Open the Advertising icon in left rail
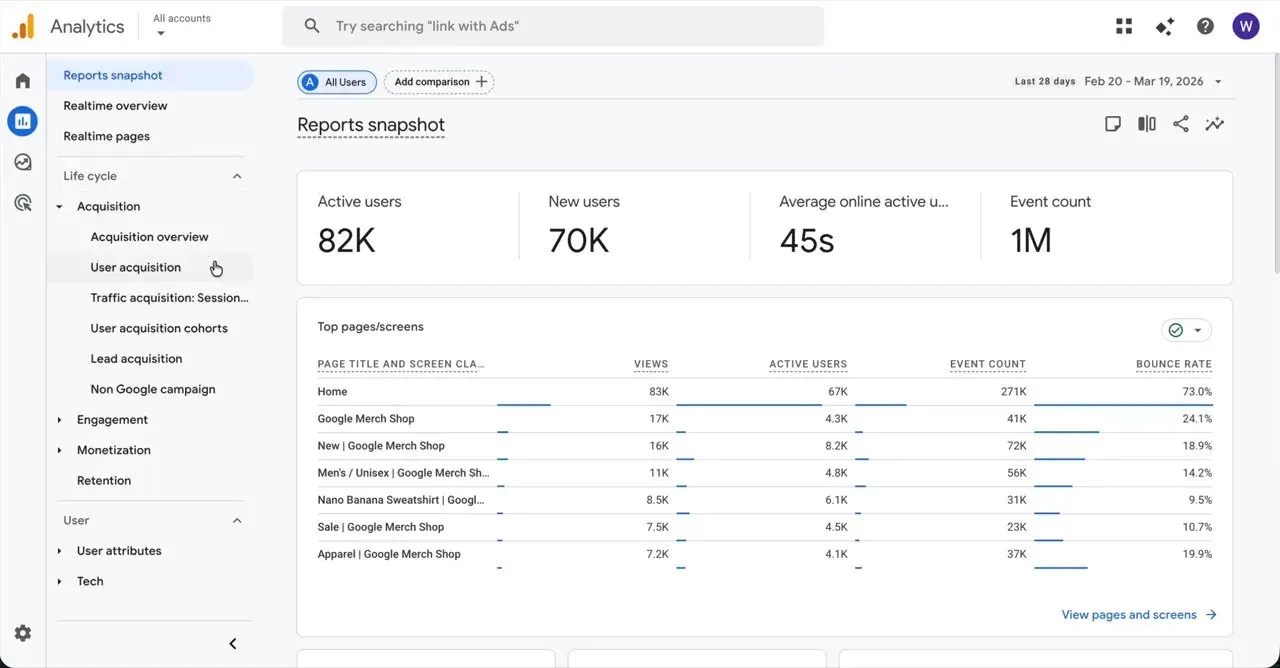This screenshot has width=1280, height=668. [x=22, y=203]
